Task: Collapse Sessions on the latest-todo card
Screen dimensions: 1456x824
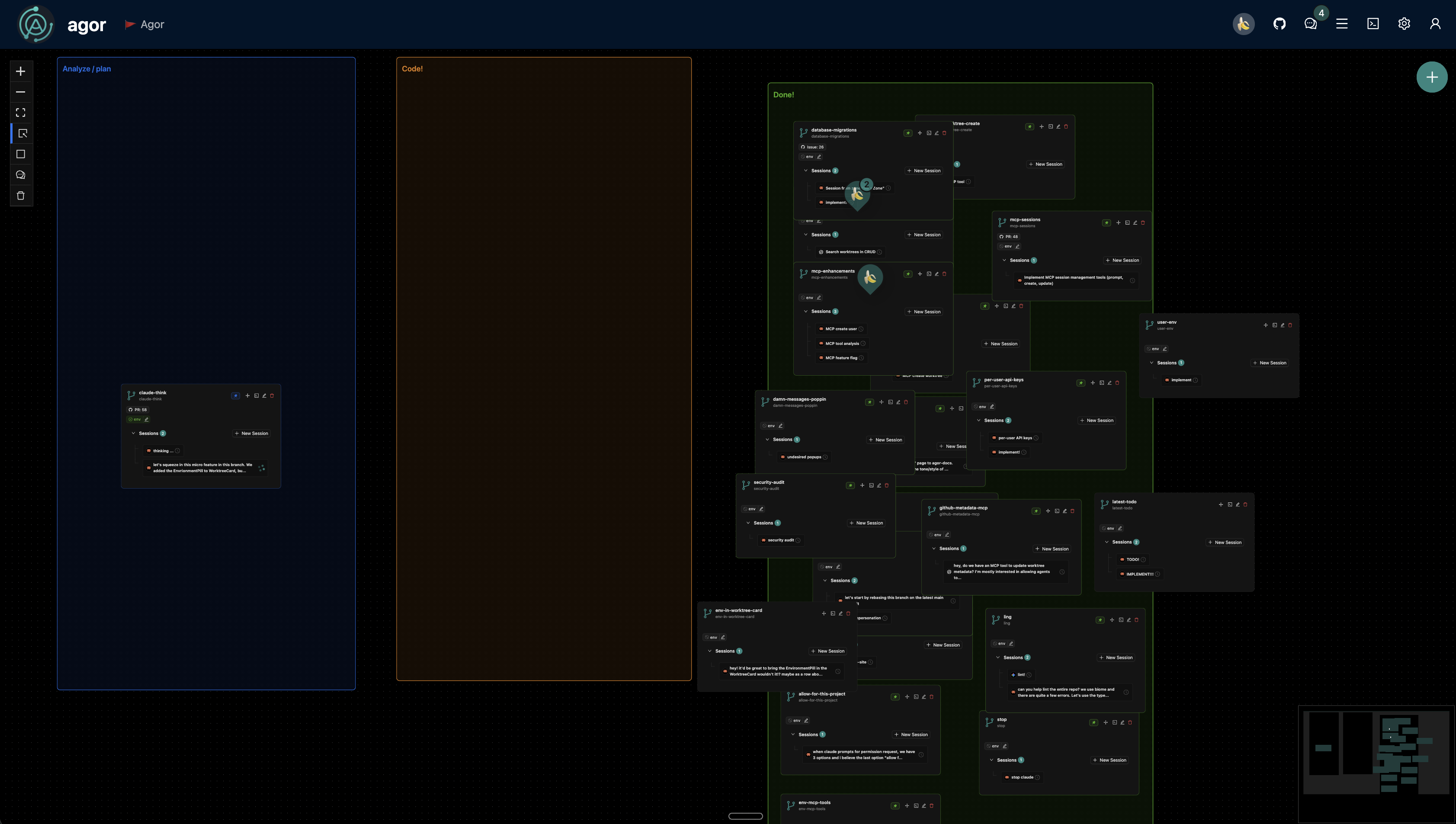Action: pos(1107,541)
